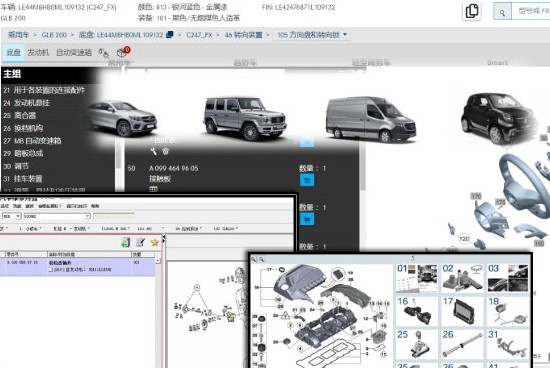This screenshot has height=368, width=550.
Task: Open the 底盘 LE44M8HB0ML109132 breadcrumb link
Action: coord(121,35)
